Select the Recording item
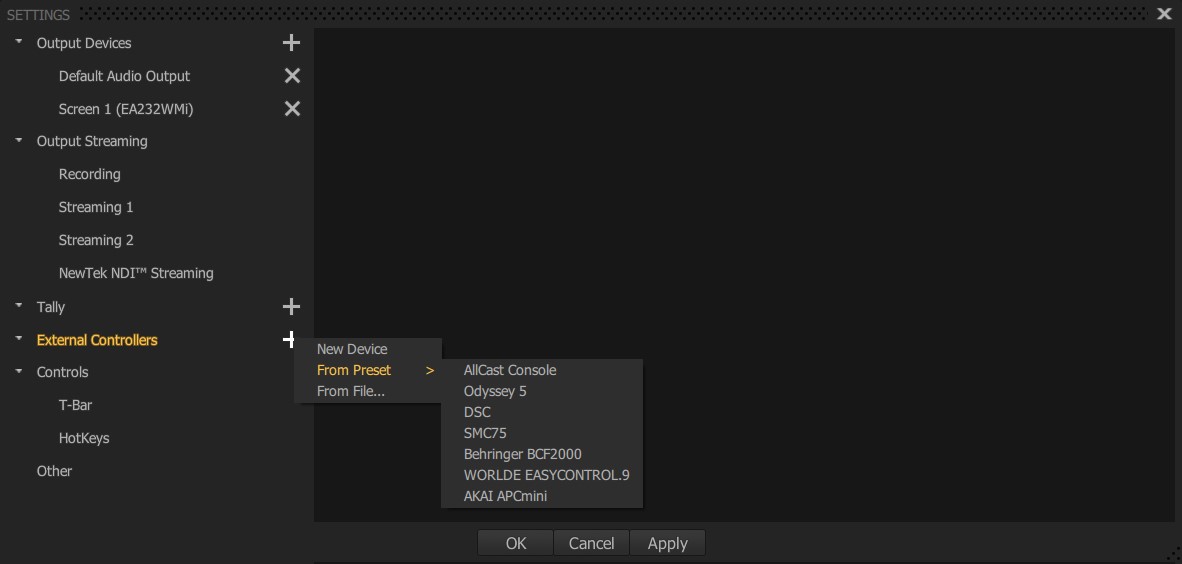The image size is (1182, 564). coord(90,174)
